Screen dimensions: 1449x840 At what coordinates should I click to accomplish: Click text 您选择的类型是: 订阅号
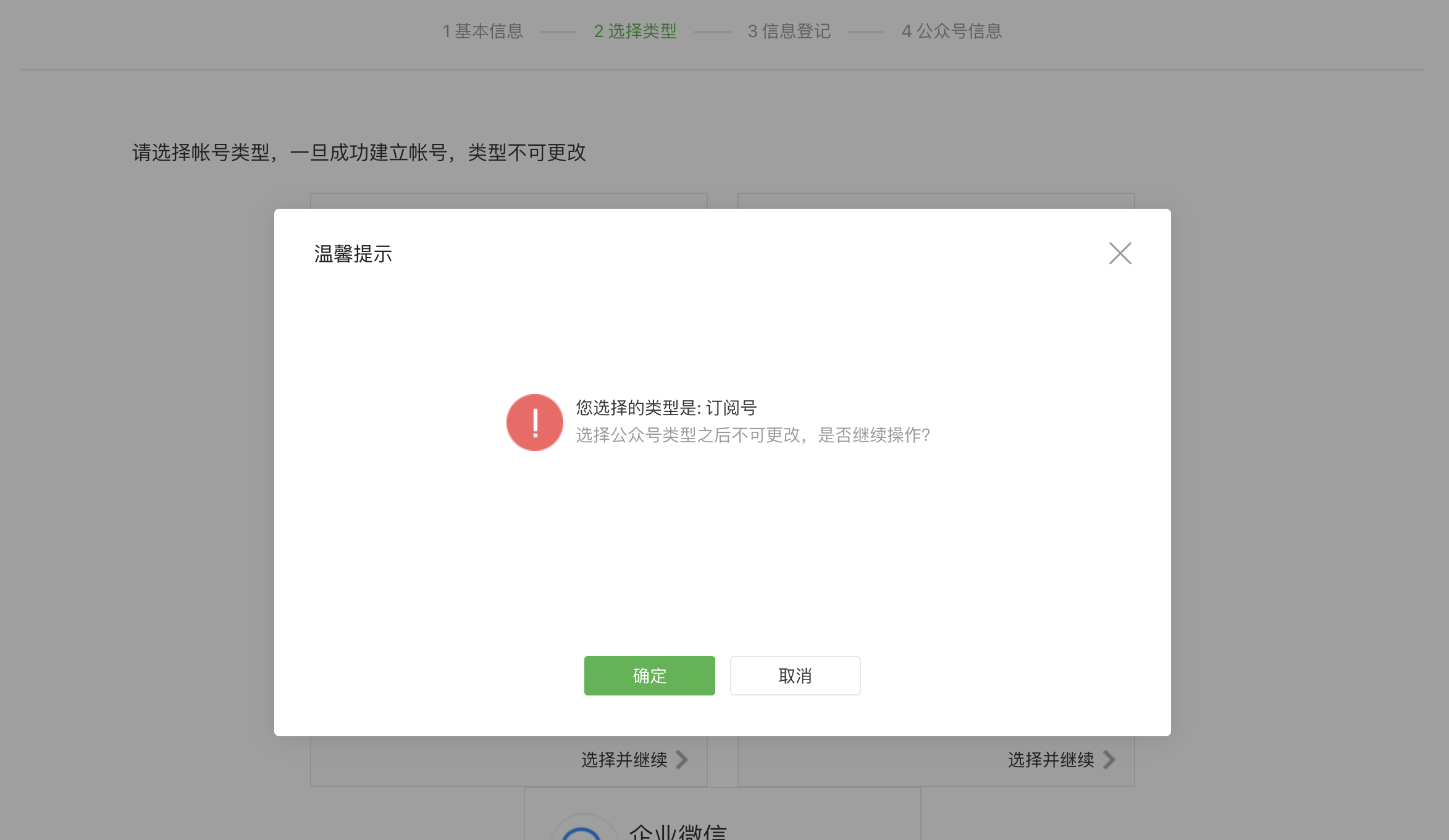(x=666, y=408)
